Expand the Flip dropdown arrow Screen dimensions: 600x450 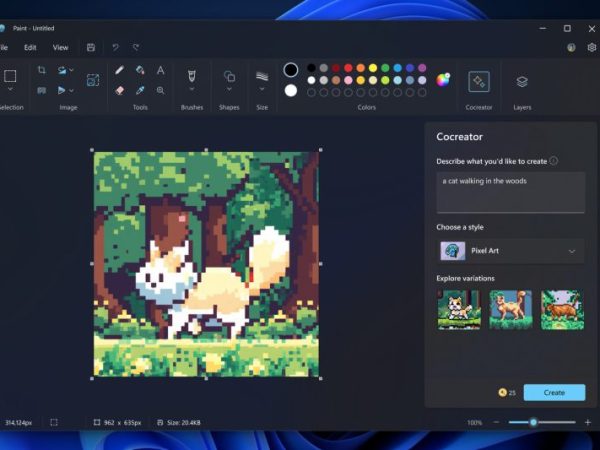(71, 91)
